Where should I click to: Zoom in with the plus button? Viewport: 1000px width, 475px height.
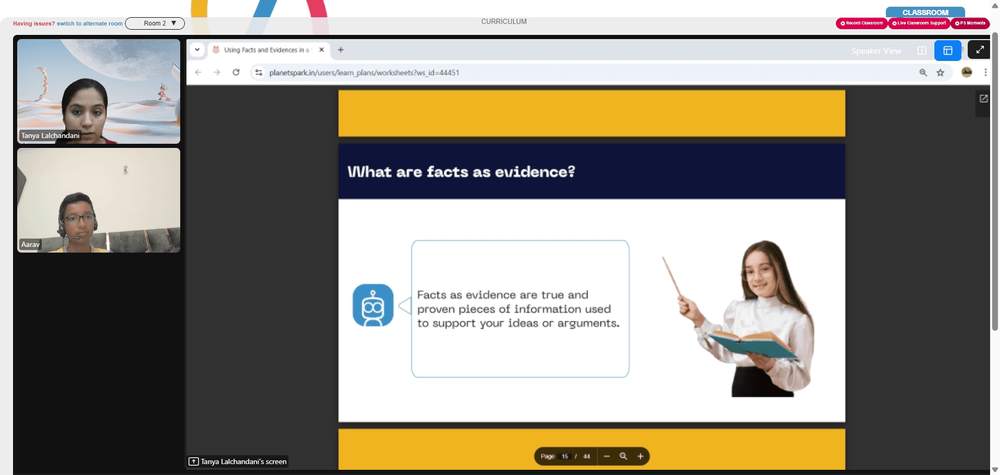(x=640, y=457)
